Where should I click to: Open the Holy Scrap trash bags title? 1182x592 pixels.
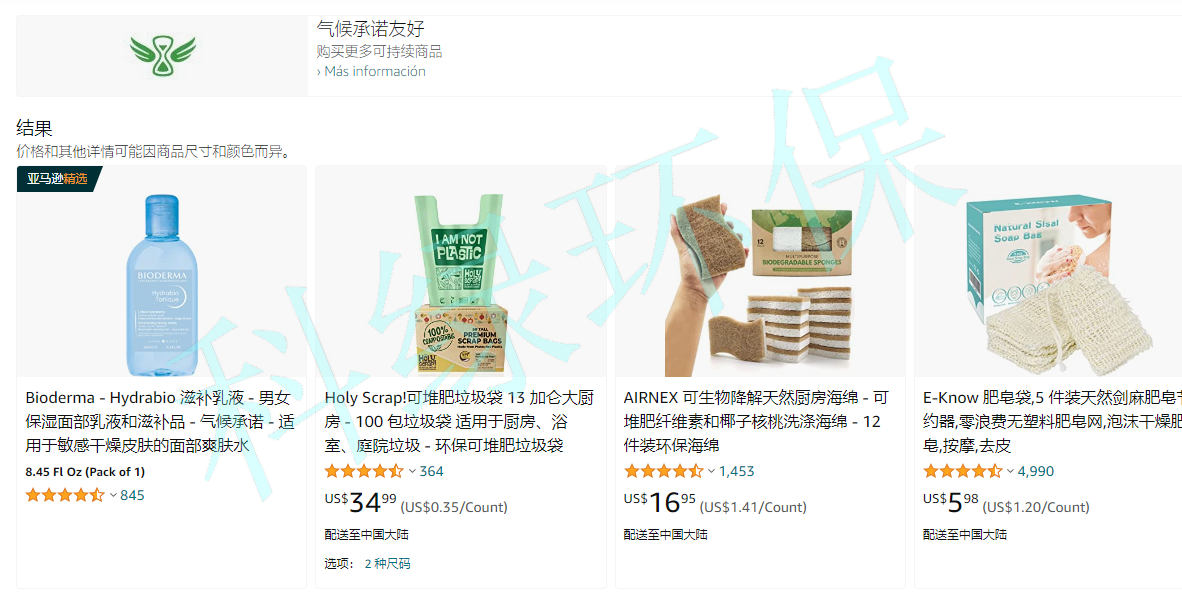(459, 422)
